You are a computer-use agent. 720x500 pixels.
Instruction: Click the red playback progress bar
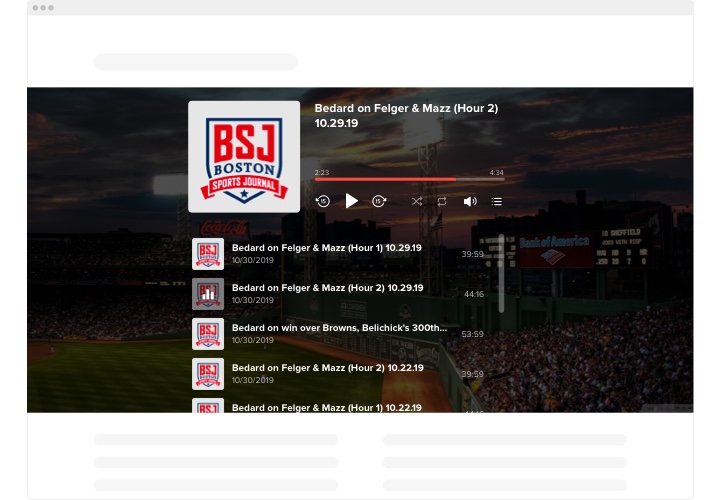(385, 180)
